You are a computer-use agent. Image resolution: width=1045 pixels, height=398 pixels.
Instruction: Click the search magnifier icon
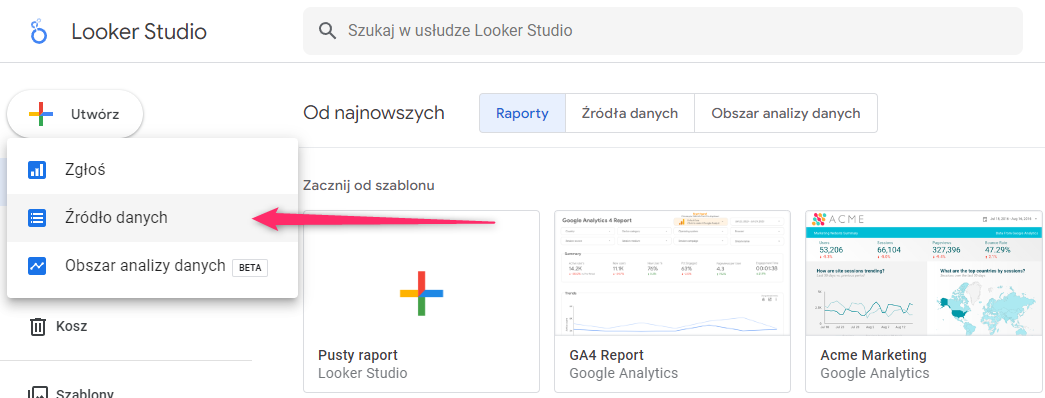[x=327, y=31]
